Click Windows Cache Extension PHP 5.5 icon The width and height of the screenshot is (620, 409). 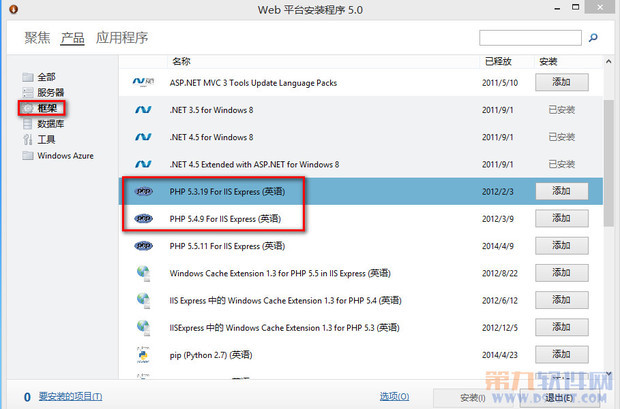click(144, 273)
